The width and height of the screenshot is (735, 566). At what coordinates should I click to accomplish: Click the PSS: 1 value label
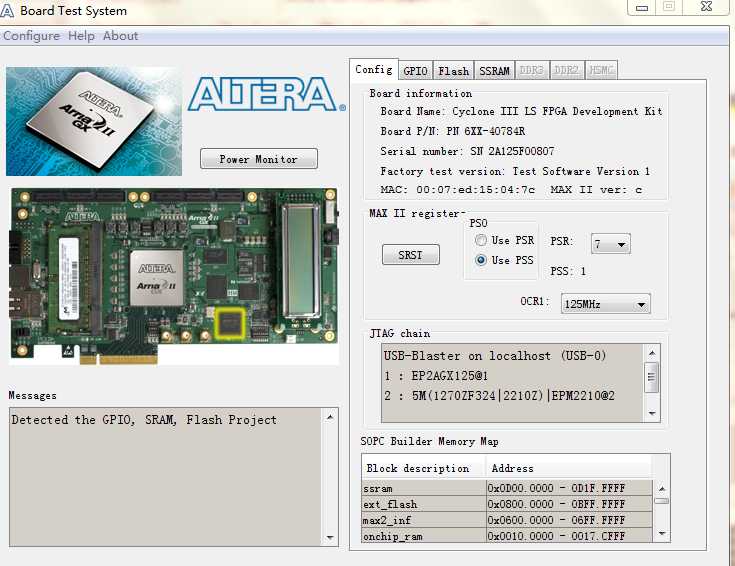point(568,271)
